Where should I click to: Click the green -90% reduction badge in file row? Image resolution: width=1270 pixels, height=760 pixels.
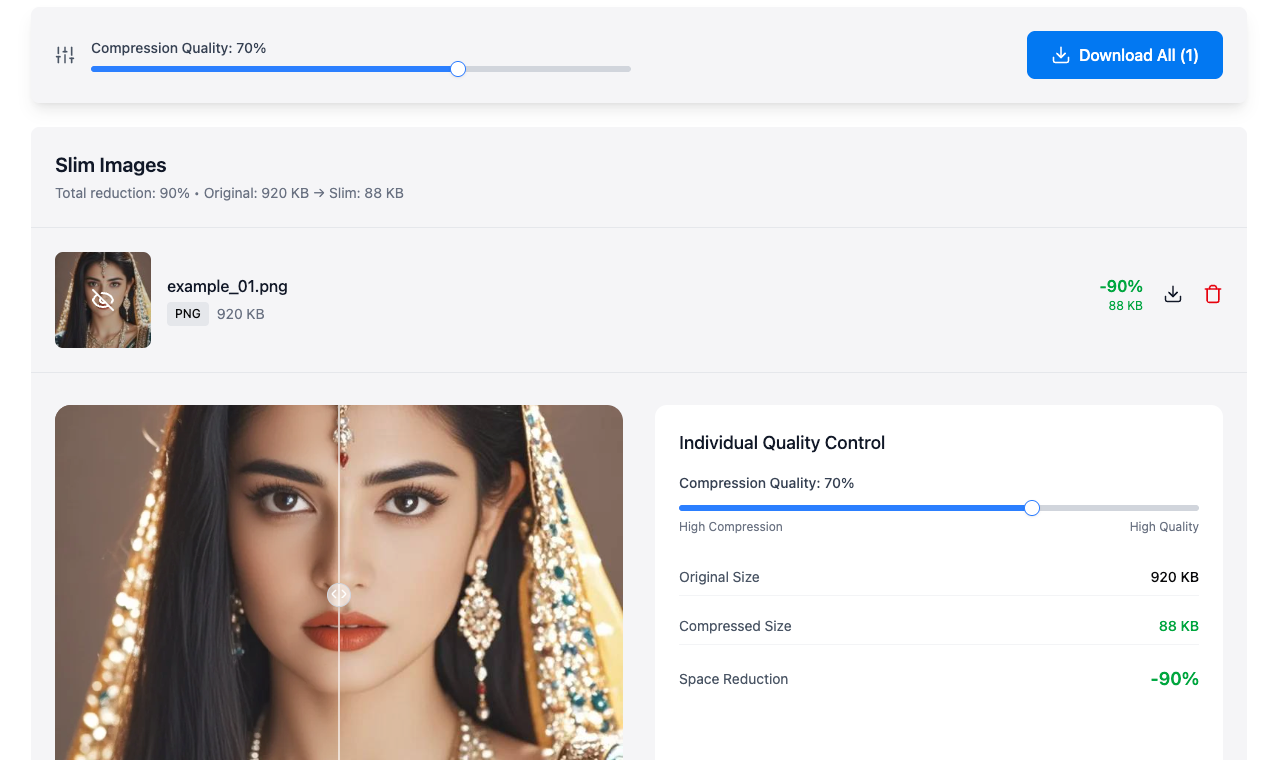pyautogui.click(x=1121, y=287)
